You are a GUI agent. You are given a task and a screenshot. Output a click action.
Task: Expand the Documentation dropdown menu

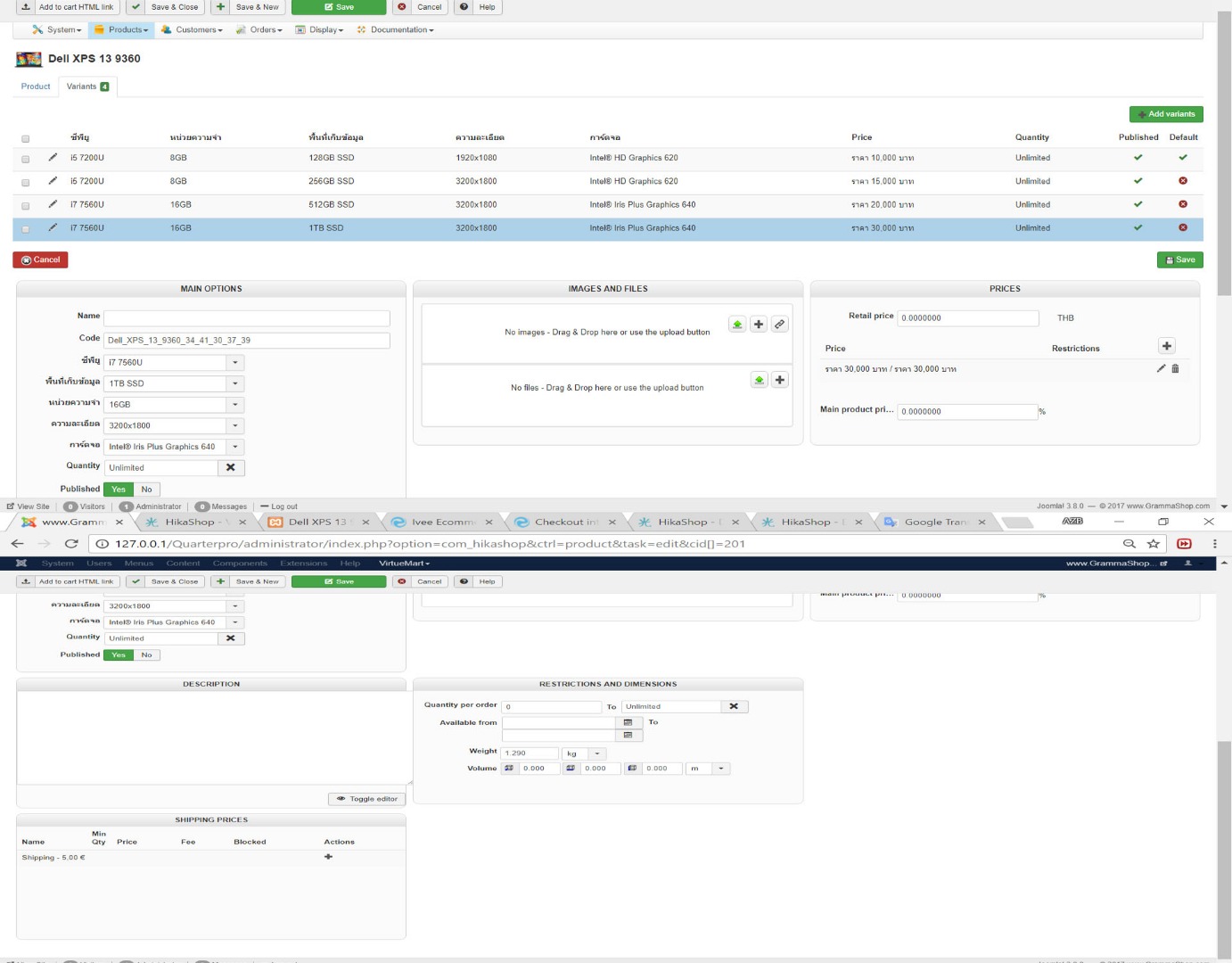(395, 29)
